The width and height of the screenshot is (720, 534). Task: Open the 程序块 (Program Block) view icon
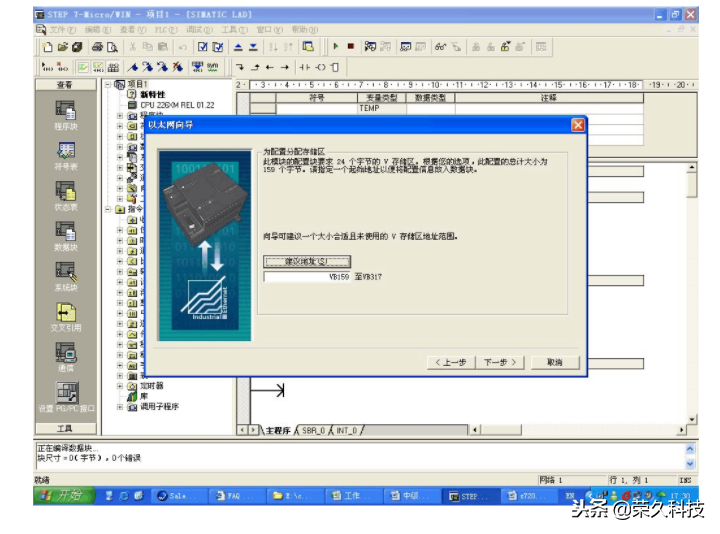pyautogui.click(x=65, y=110)
